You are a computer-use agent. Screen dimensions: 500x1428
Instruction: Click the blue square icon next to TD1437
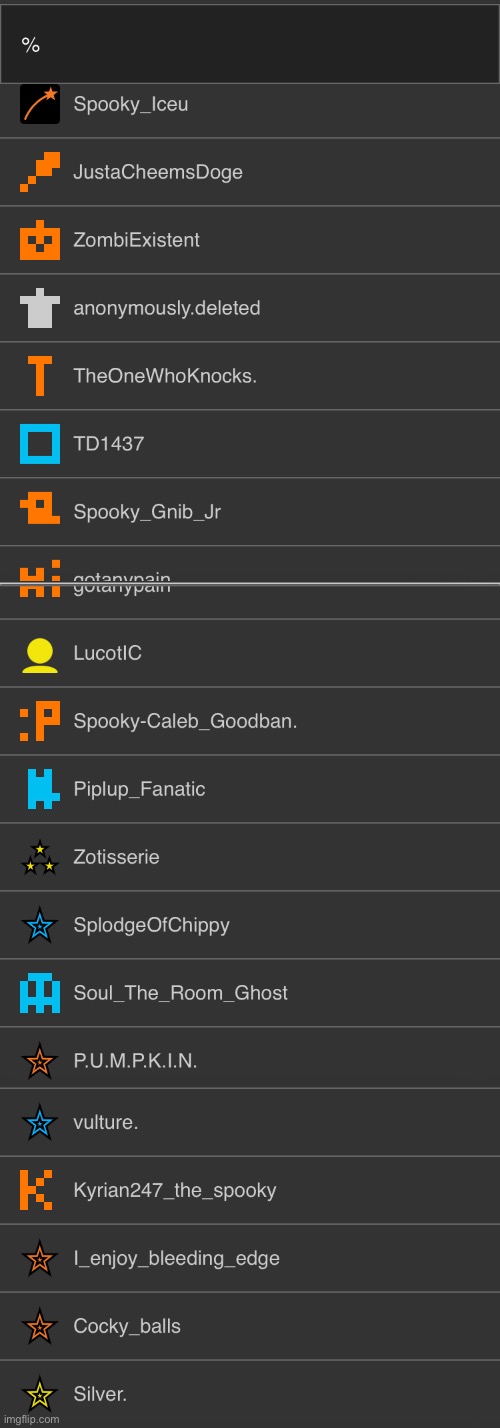point(40,444)
